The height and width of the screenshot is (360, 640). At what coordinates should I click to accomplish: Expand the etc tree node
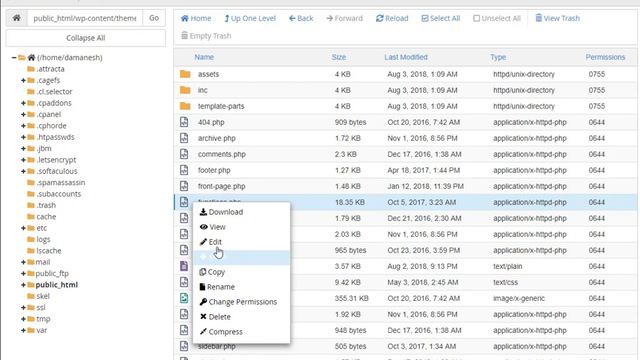pos(23,228)
